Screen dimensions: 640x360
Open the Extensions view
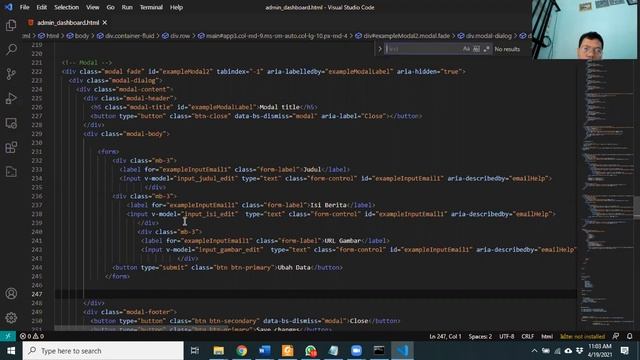click(11, 147)
